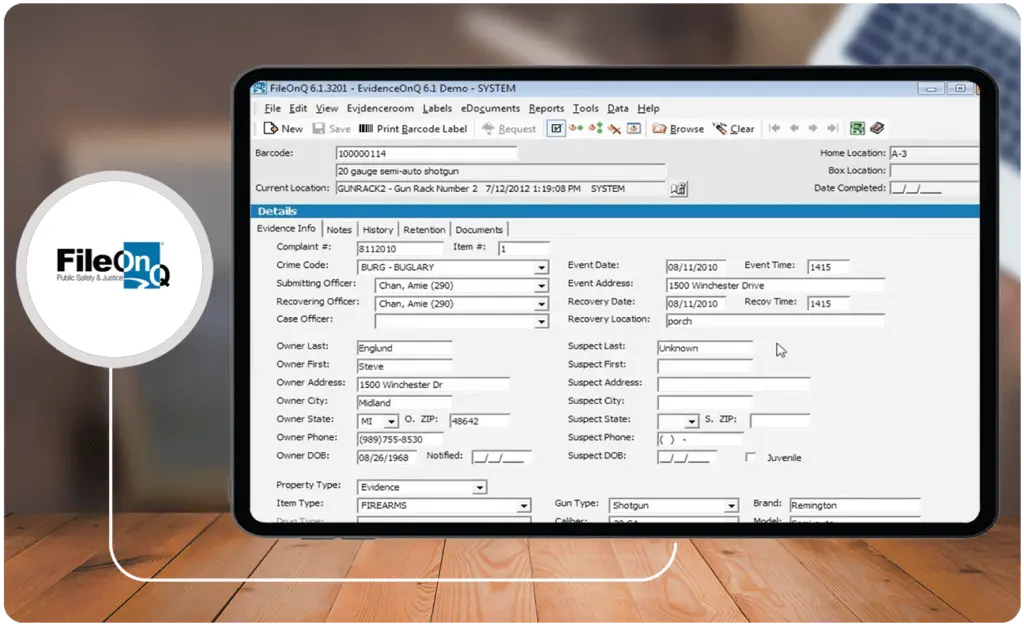The height and width of the screenshot is (626, 1024).
Task: Open the Edit menu
Action: 298,108
